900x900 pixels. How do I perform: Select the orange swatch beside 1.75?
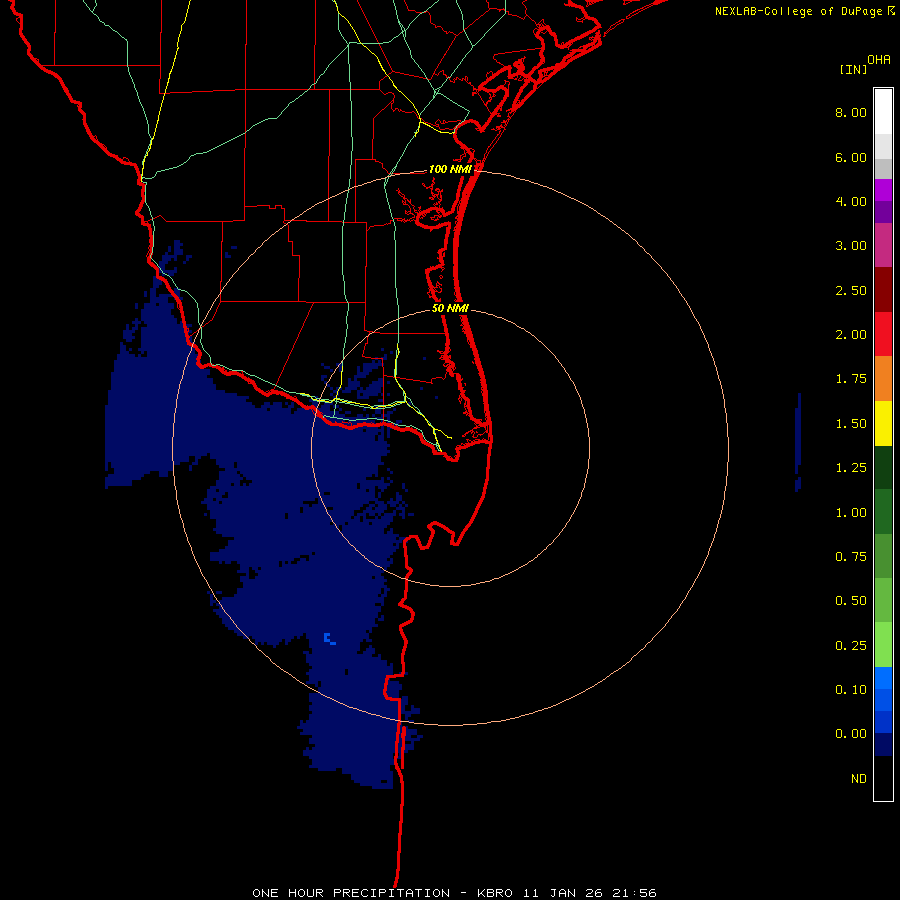pyautogui.click(x=883, y=379)
